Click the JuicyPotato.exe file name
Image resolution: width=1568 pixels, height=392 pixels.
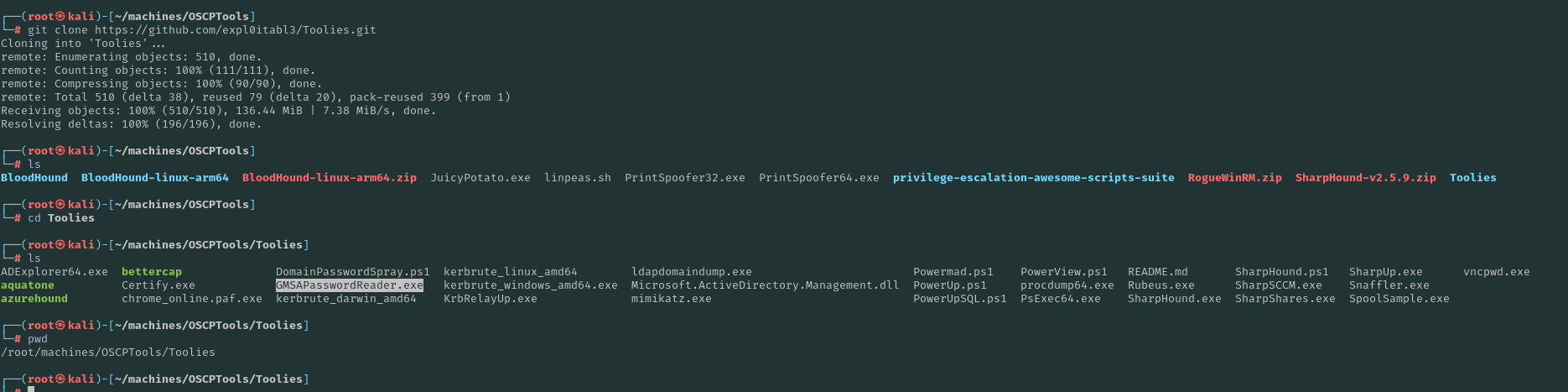click(x=480, y=178)
